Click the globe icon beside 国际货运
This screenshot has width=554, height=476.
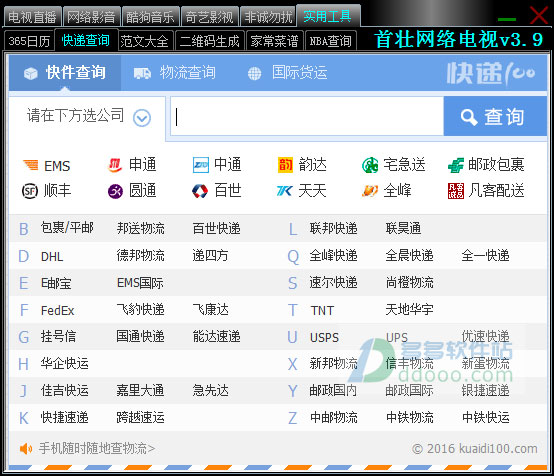pos(254,74)
